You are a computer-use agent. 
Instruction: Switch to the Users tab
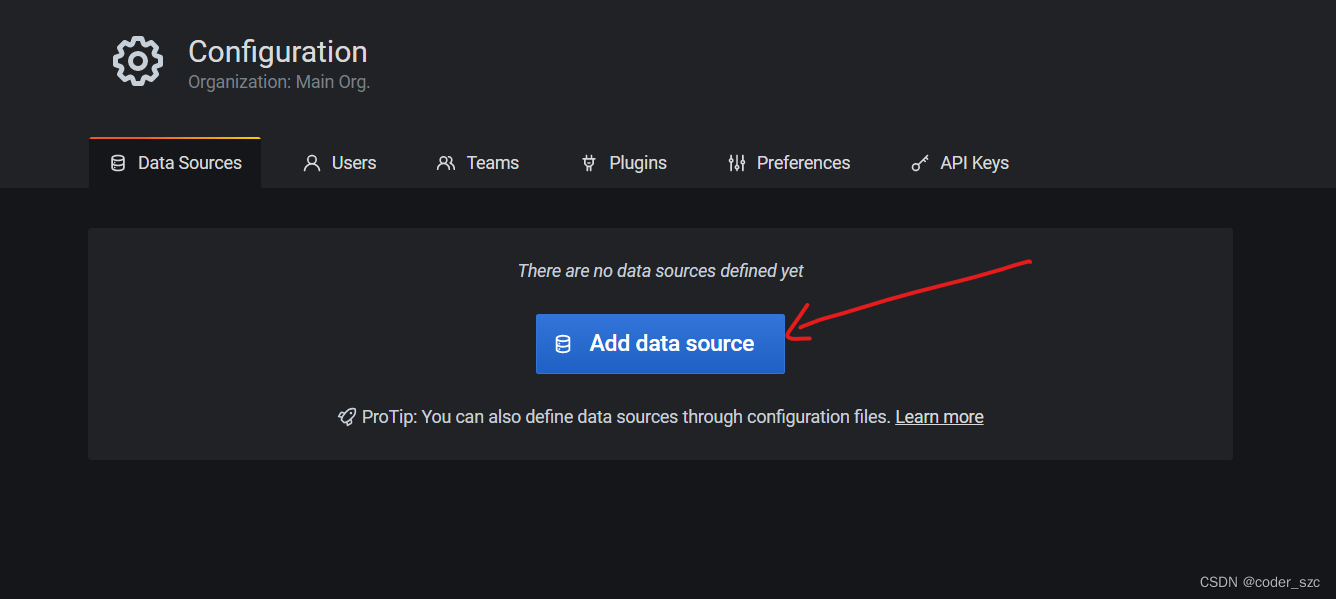340,163
